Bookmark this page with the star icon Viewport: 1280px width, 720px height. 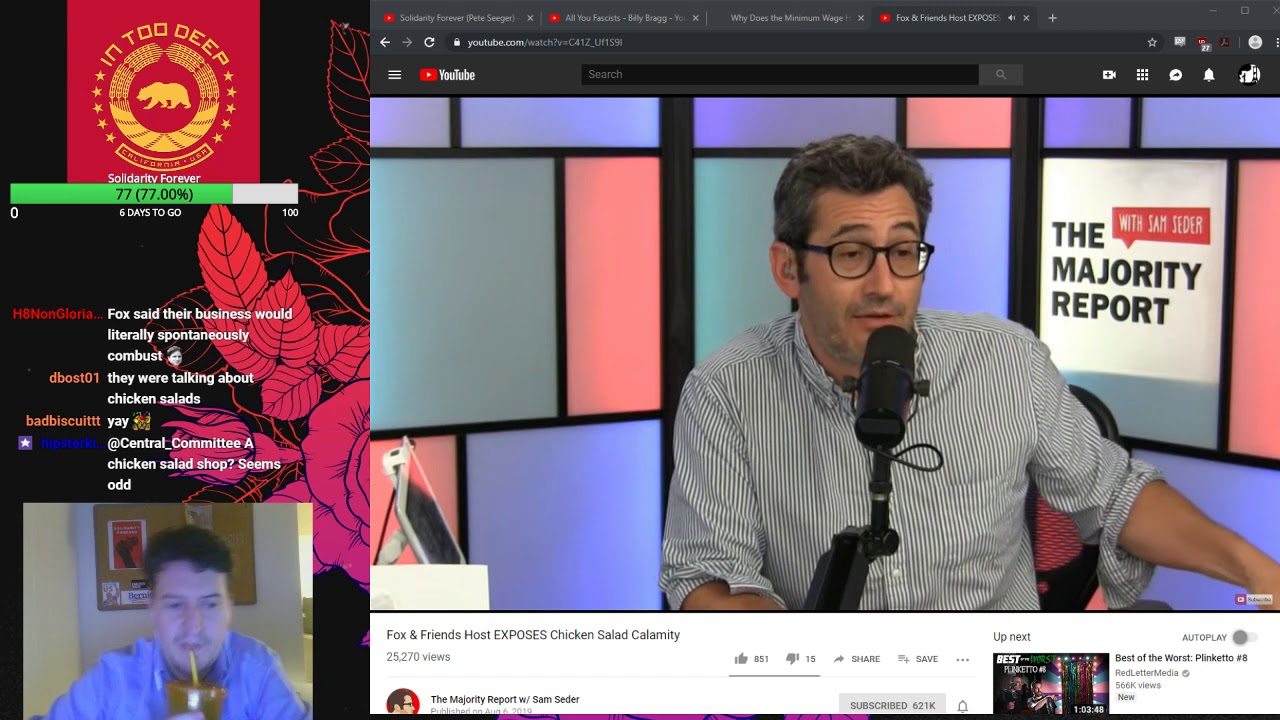(x=1152, y=42)
